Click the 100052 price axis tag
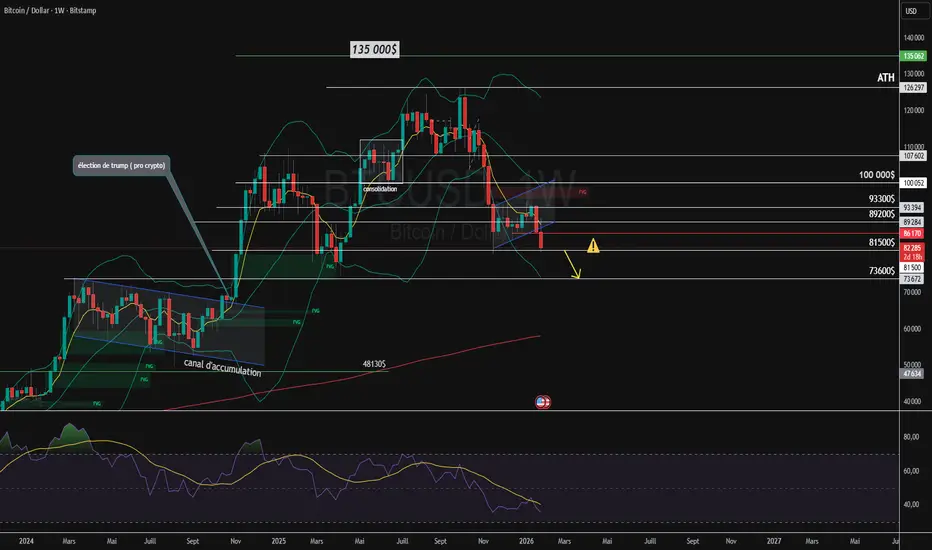The width and height of the screenshot is (932, 550). [914, 183]
